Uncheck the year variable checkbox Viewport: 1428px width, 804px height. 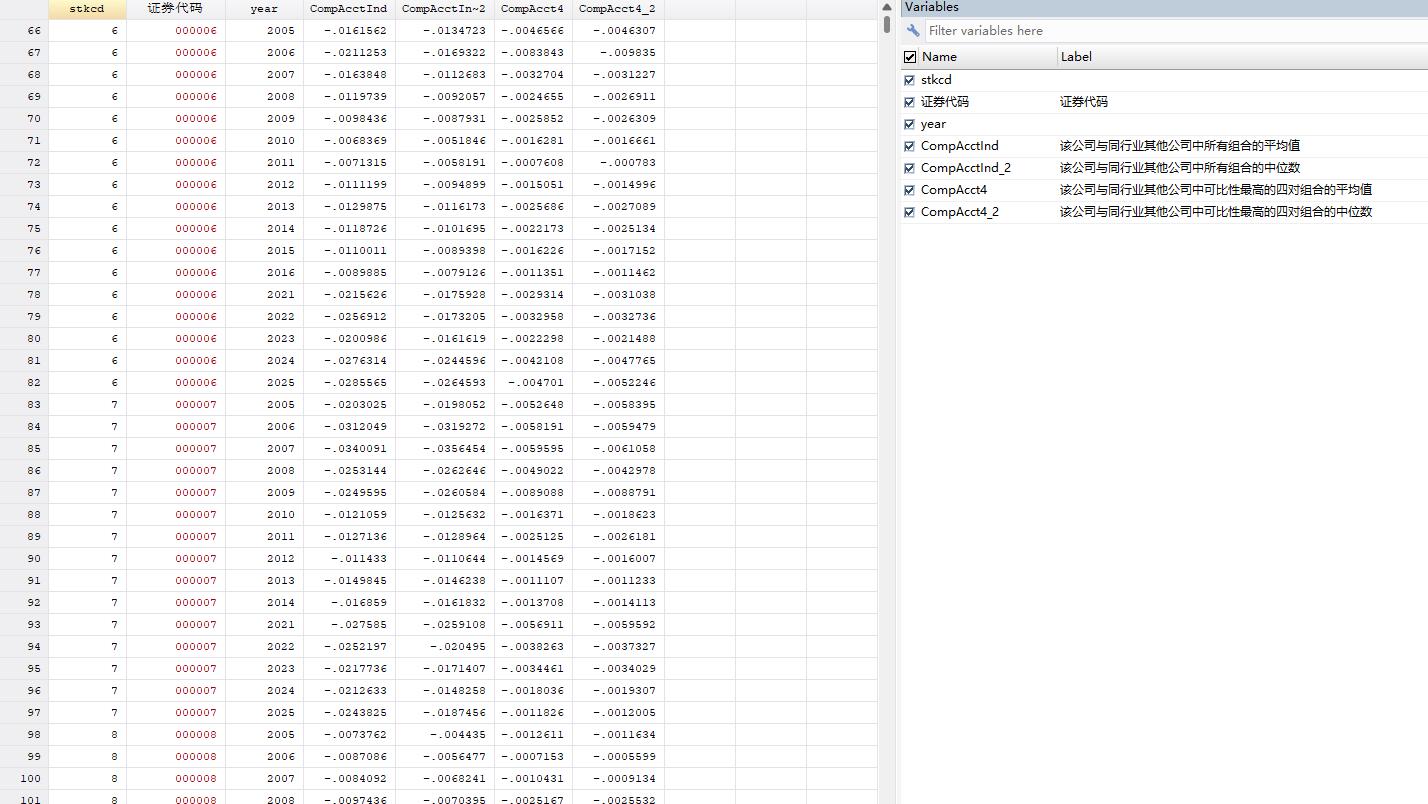[909, 124]
